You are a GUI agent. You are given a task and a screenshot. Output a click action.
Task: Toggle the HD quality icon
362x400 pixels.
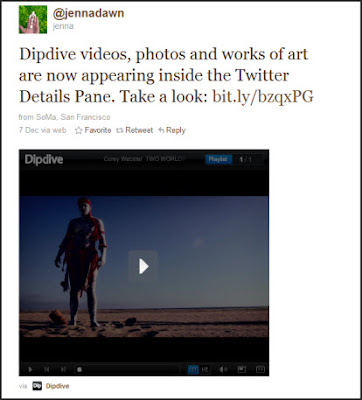(x=205, y=369)
